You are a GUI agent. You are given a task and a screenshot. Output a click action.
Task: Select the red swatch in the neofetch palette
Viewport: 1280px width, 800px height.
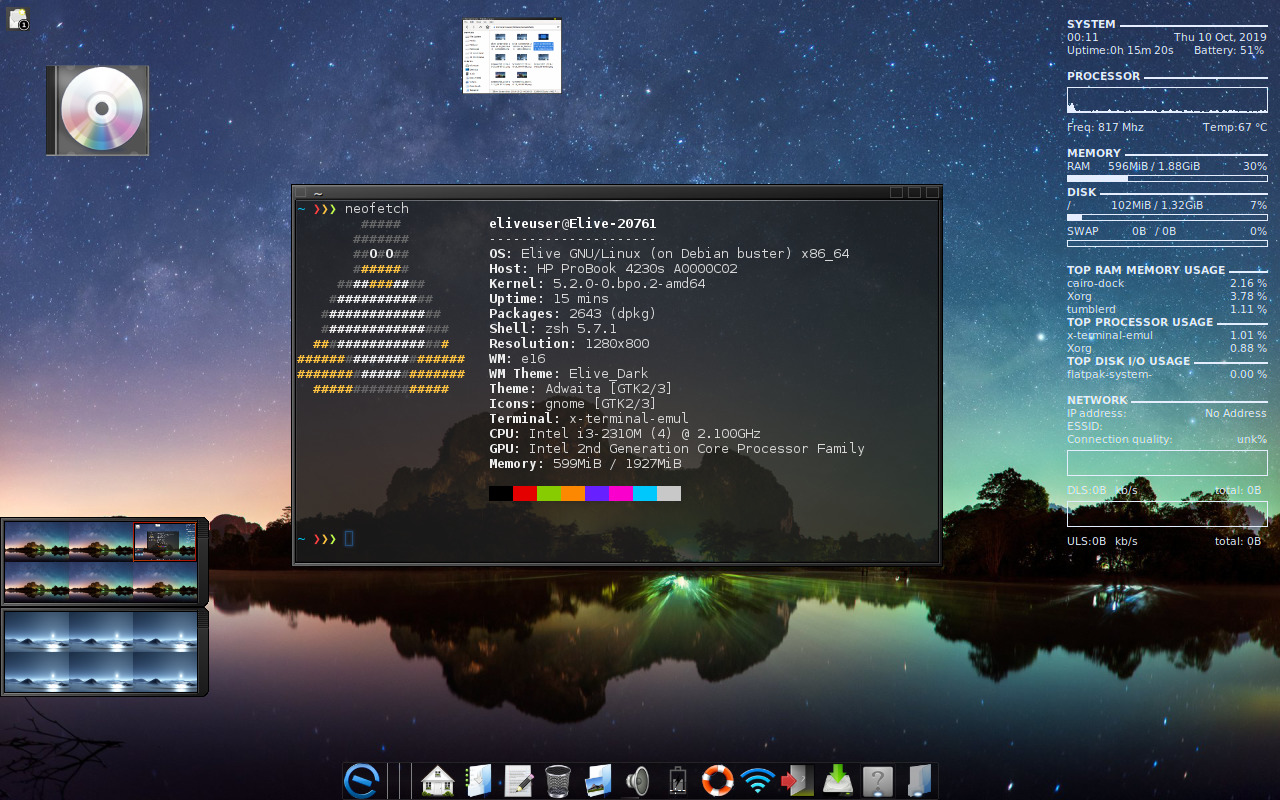524,492
